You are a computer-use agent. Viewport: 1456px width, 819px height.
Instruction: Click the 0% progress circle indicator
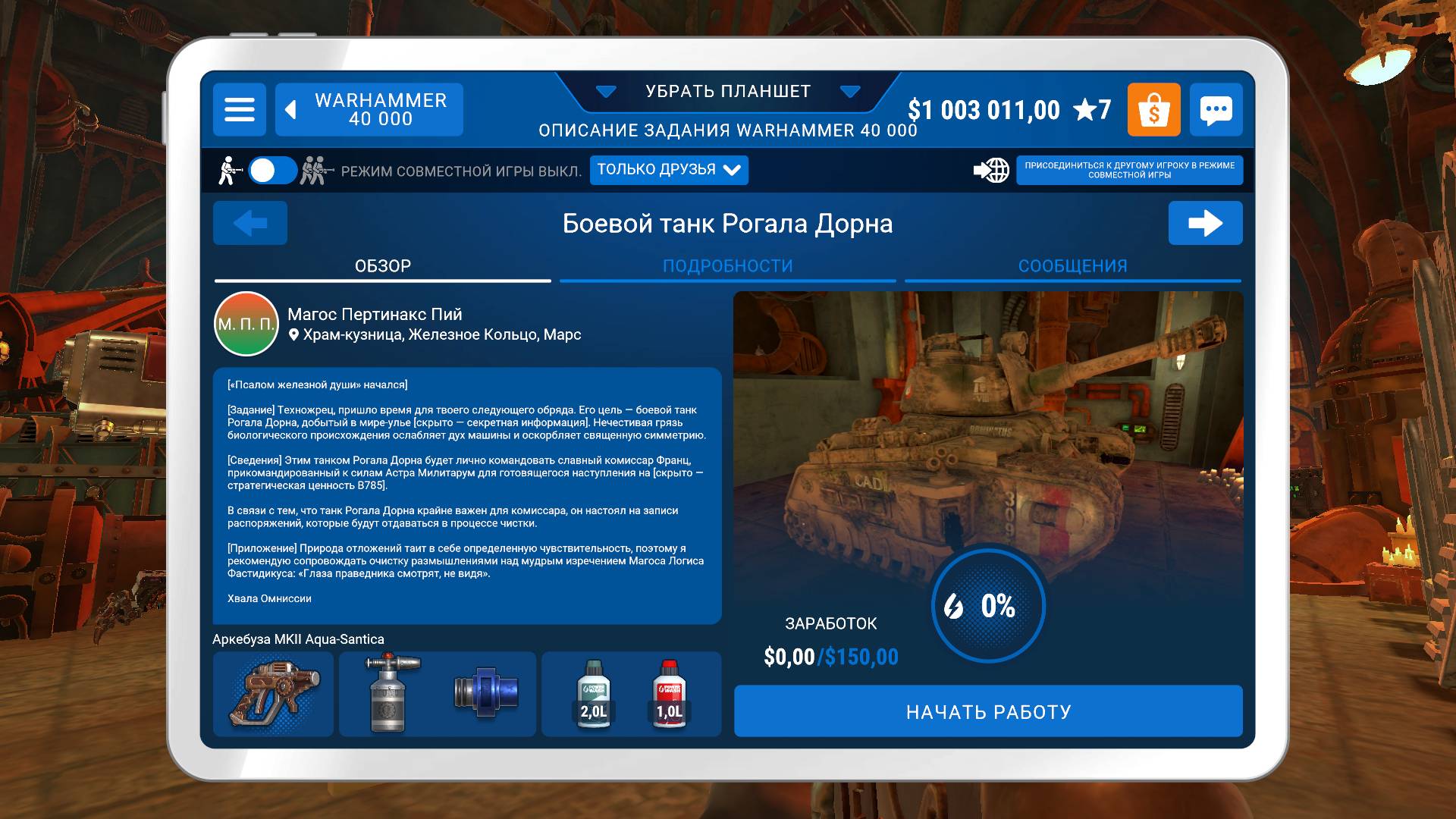pos(988,606)
